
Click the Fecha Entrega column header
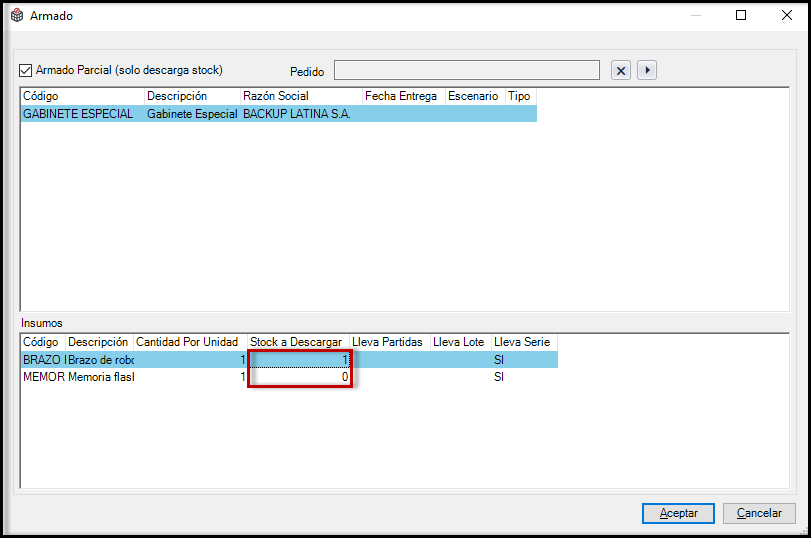tap(403, 96)
